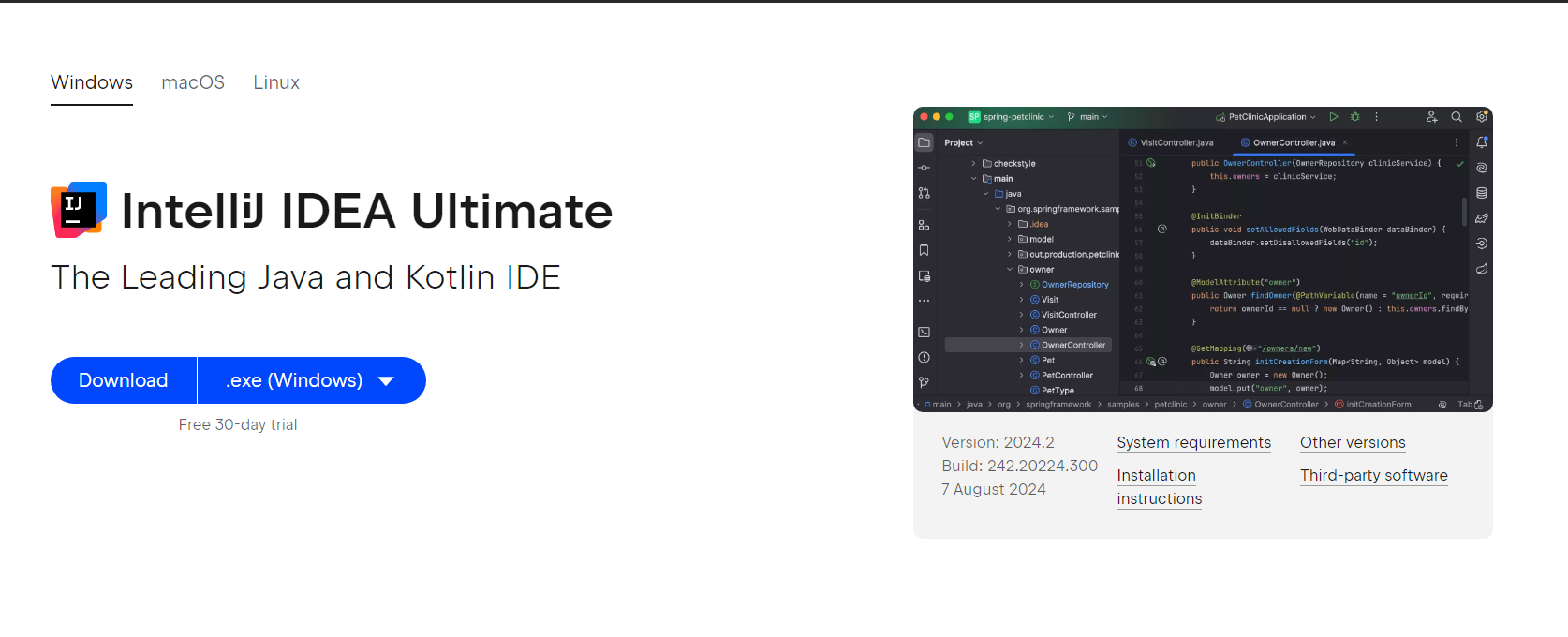Click the More tool windows ellipsis icon
Viewport: 1568px width, 637px height.
coord(925,301)
